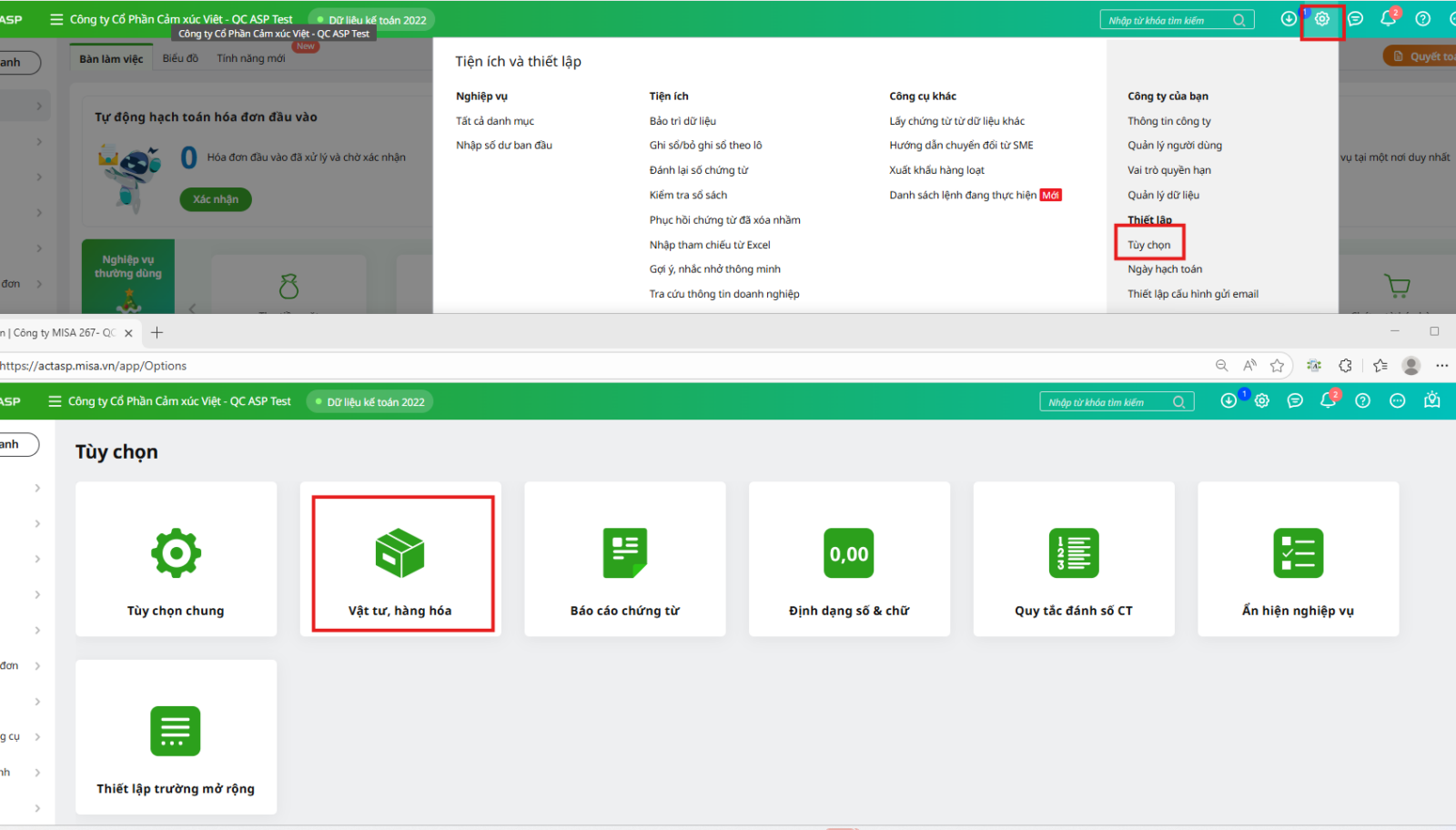Open Thiết lập trường mở rộng card

click(176, 737)
